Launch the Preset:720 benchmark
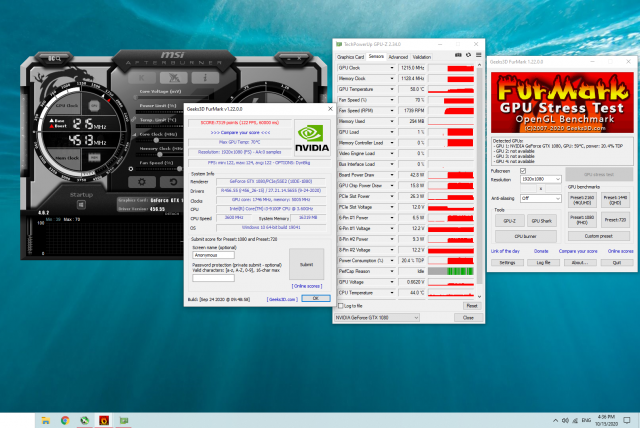The width and height of the screenshot is (640, 428). (x=615, y=220)
